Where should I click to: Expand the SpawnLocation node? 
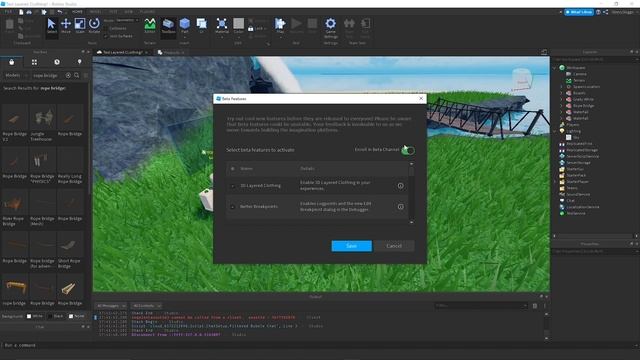pos(562,87)
